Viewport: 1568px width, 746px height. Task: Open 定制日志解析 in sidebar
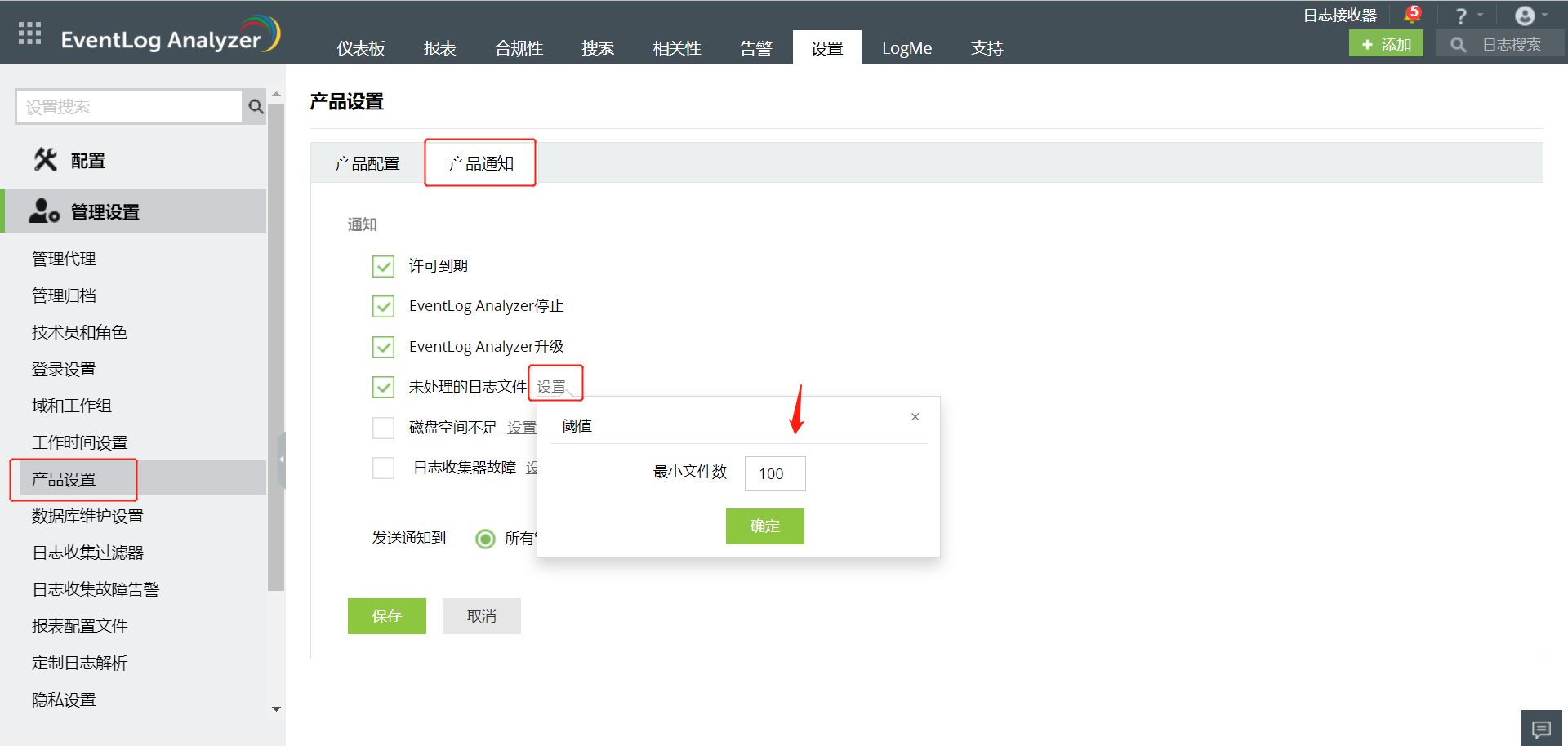coord(79,663)
